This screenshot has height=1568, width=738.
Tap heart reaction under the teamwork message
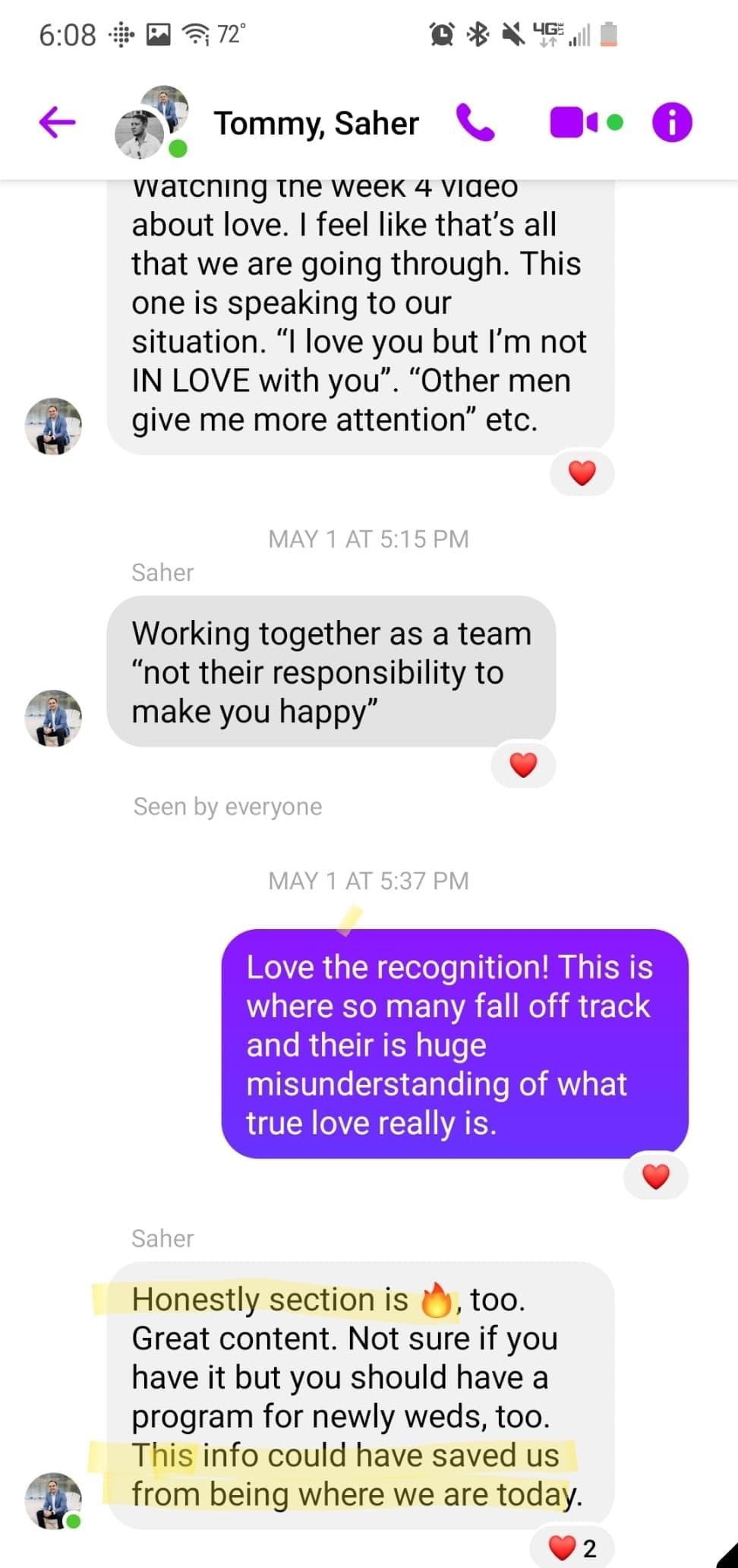point(523,764)
